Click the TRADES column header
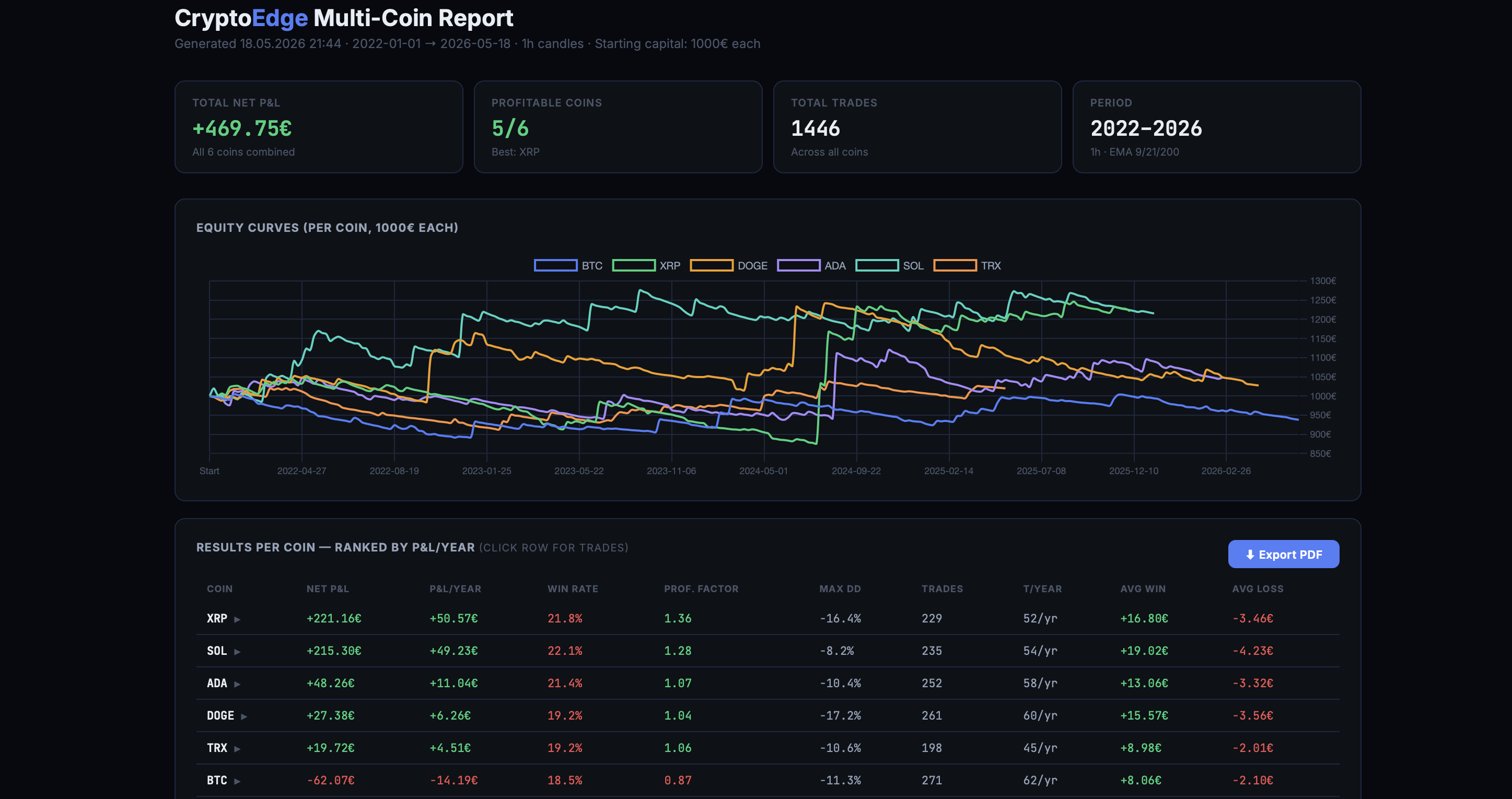The image size is (1512, 799). point(942,589)
